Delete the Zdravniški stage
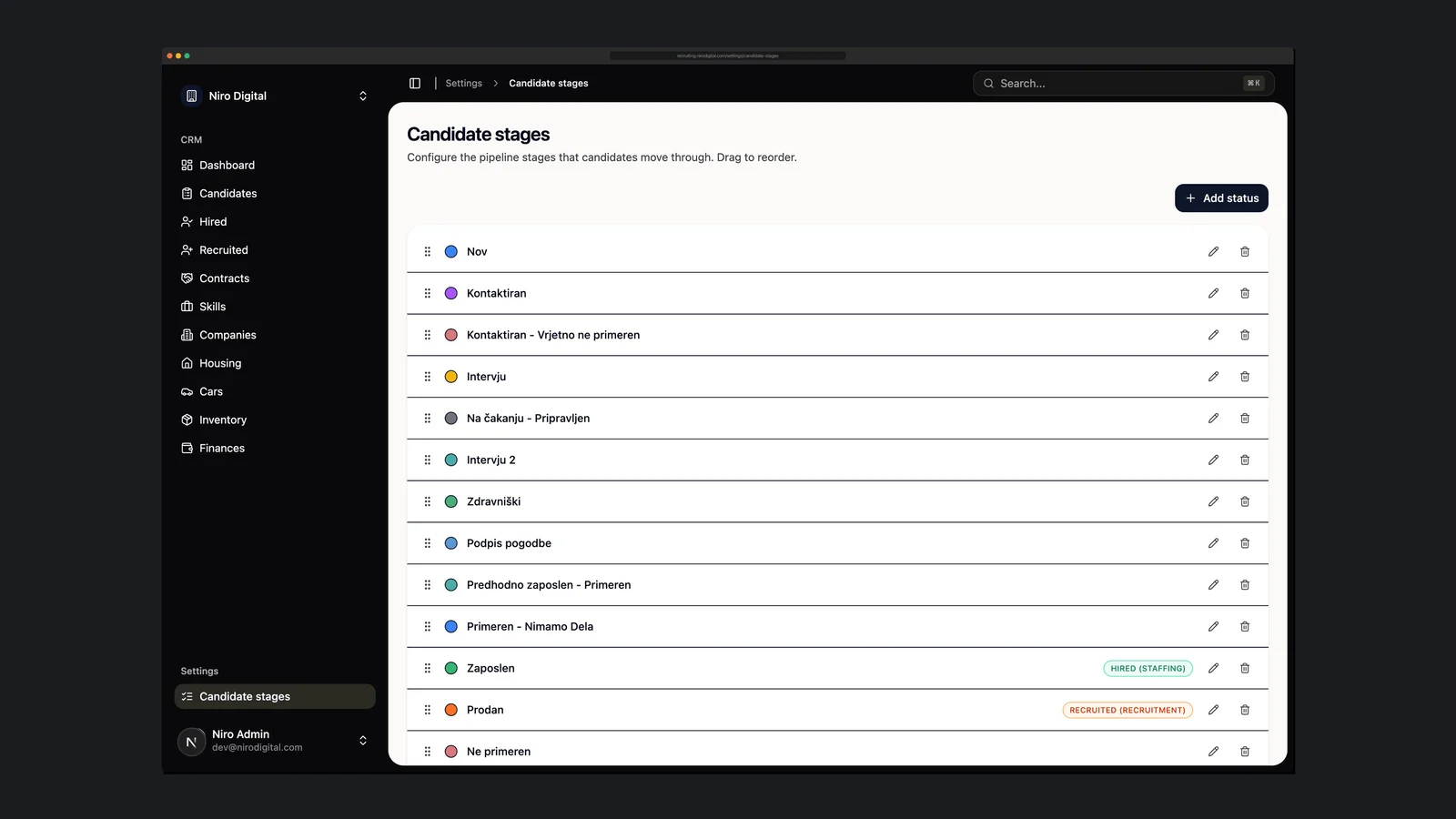Image resolution: width=1456 pixels, height=819 pixels. pos(1245,501)
